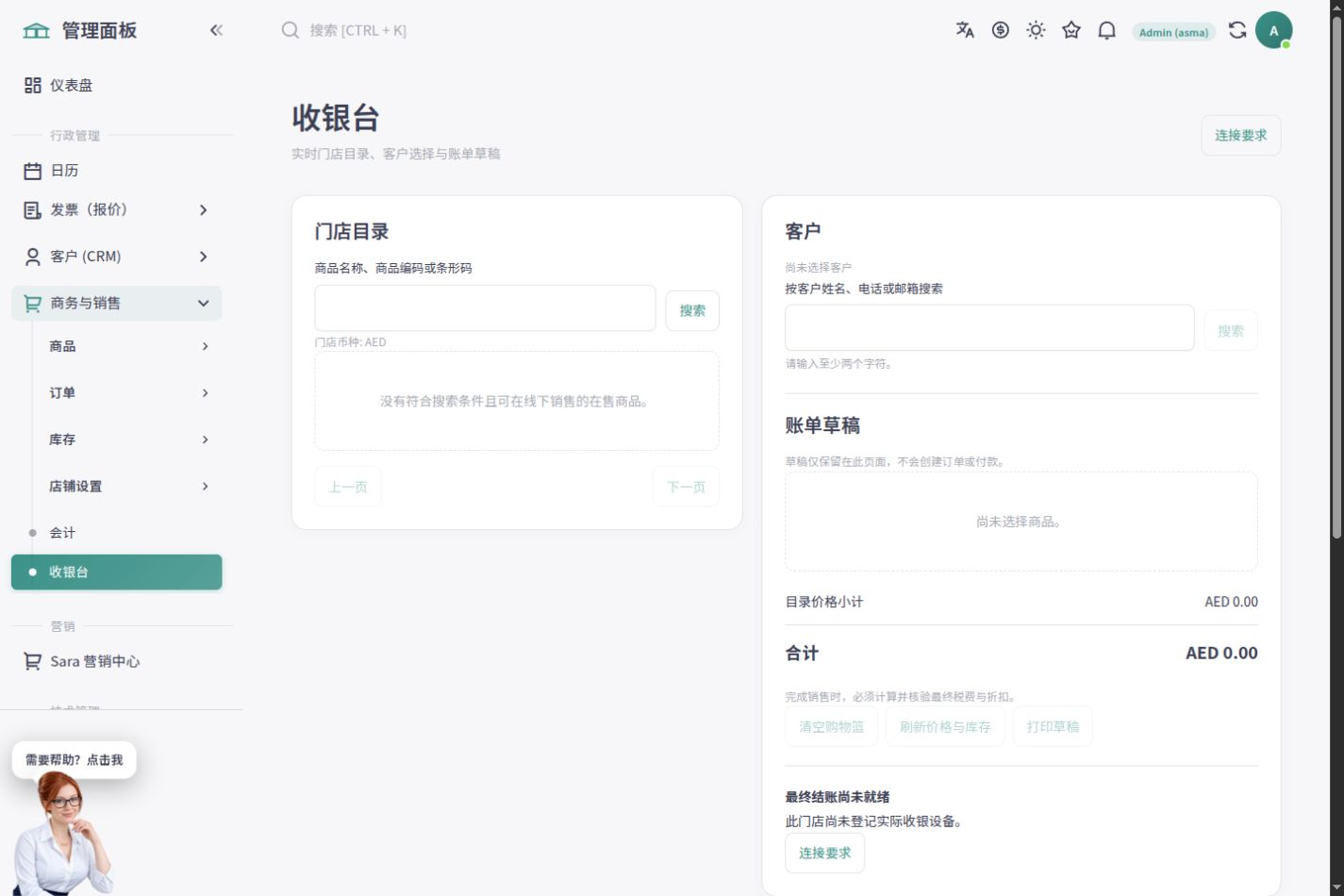Click the 清空购物篮 button
Image resolution: width=1344 pixels, height=896 pixels.
(832, 726)
